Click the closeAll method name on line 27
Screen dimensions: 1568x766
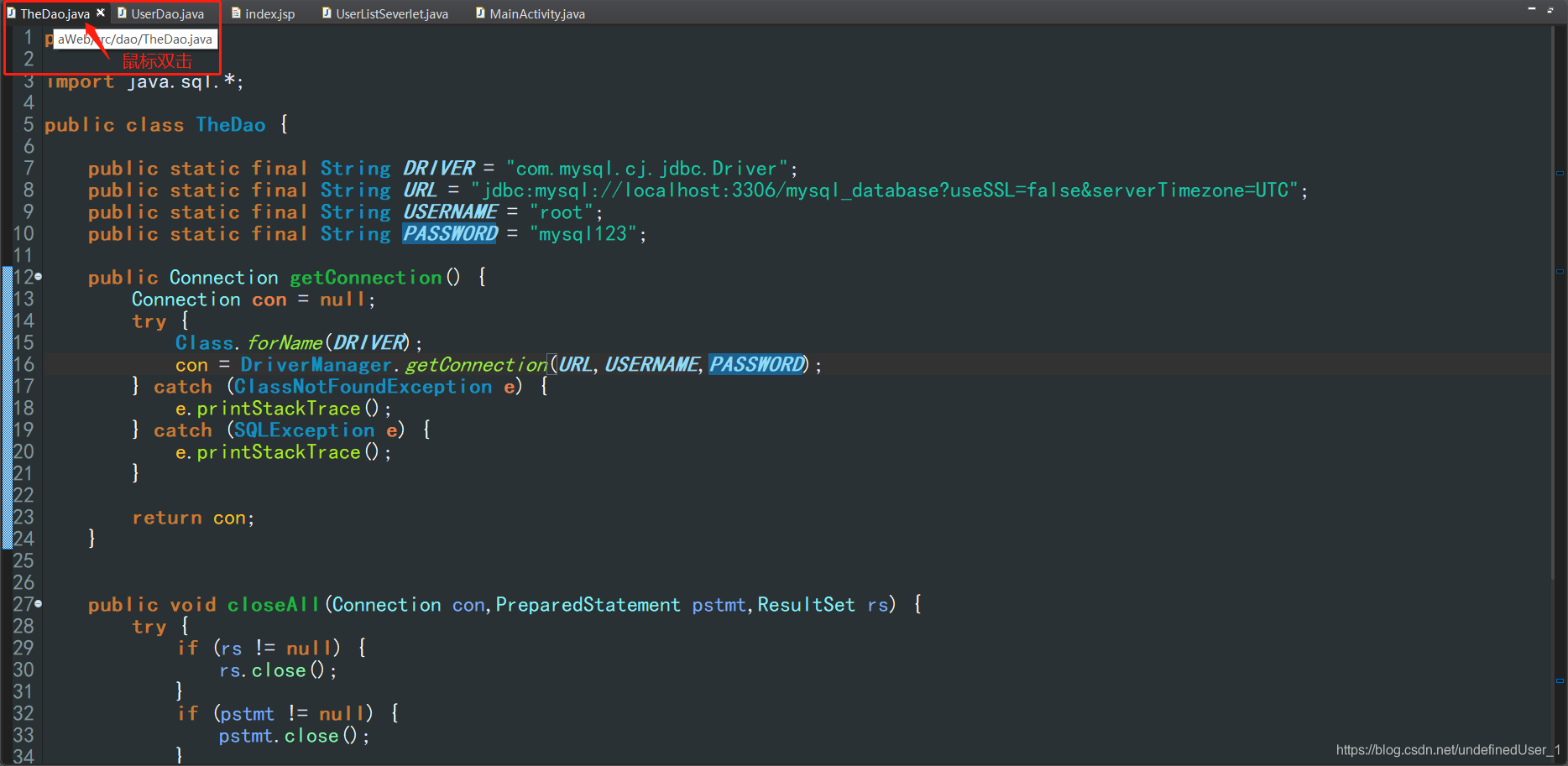coord(274,604)
